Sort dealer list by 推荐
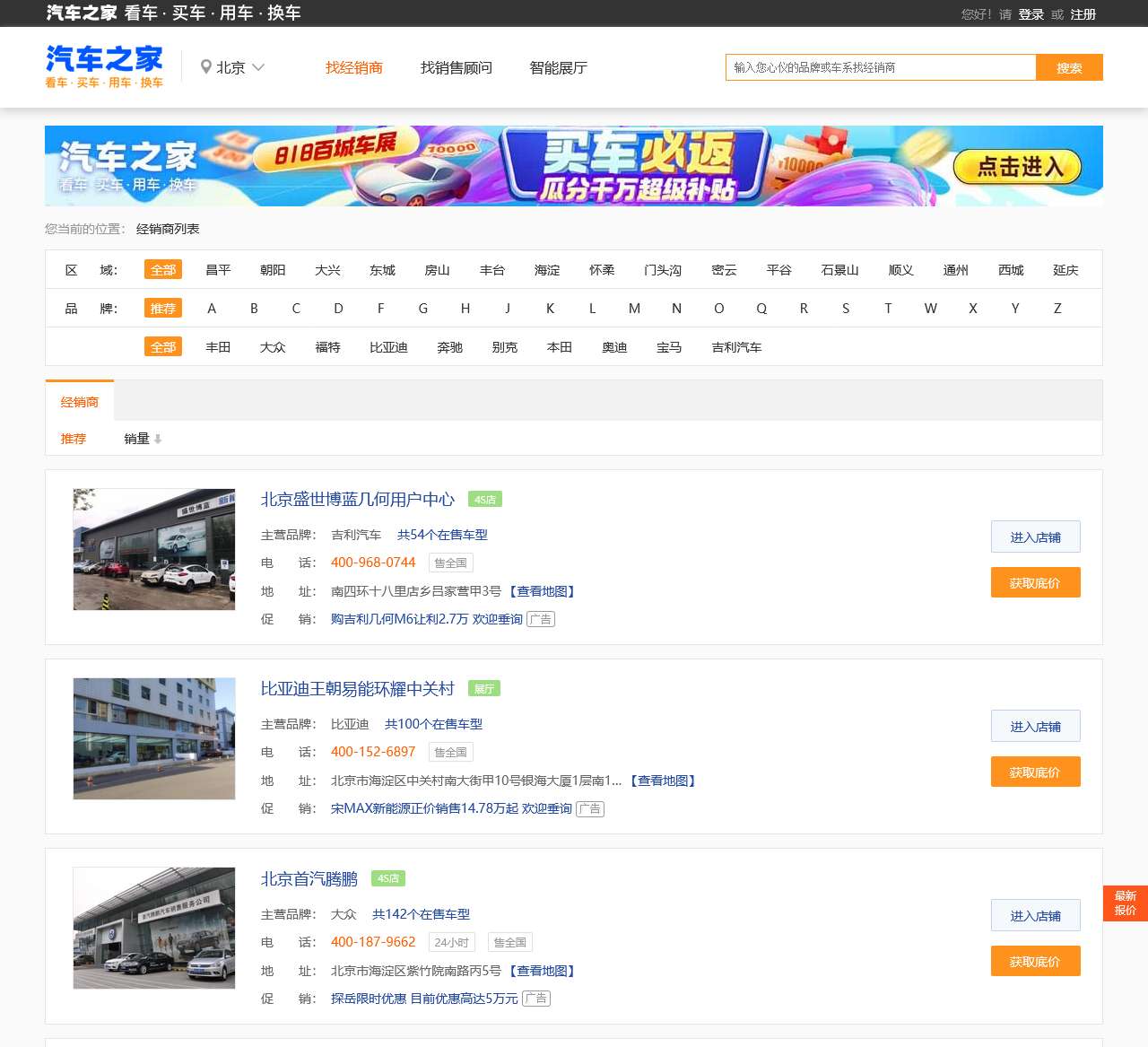 [74, 439]
